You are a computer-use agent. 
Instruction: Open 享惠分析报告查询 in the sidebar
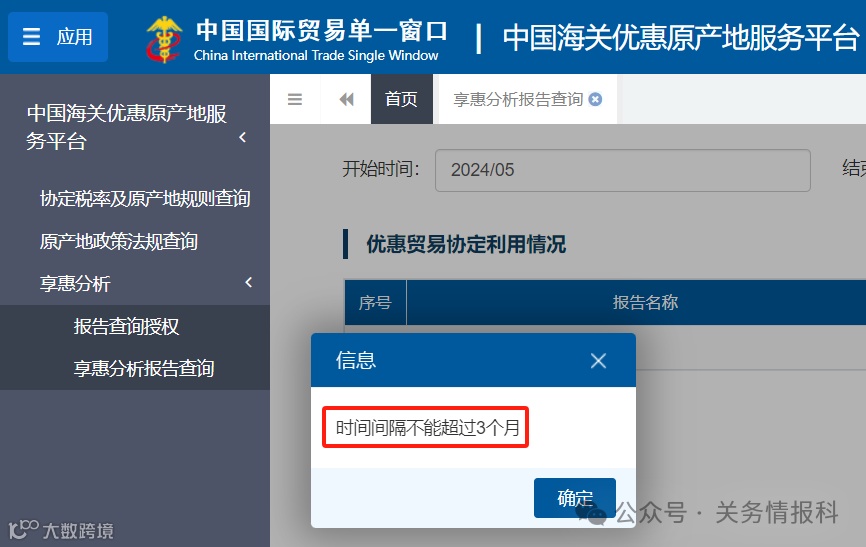pos(144,369)
